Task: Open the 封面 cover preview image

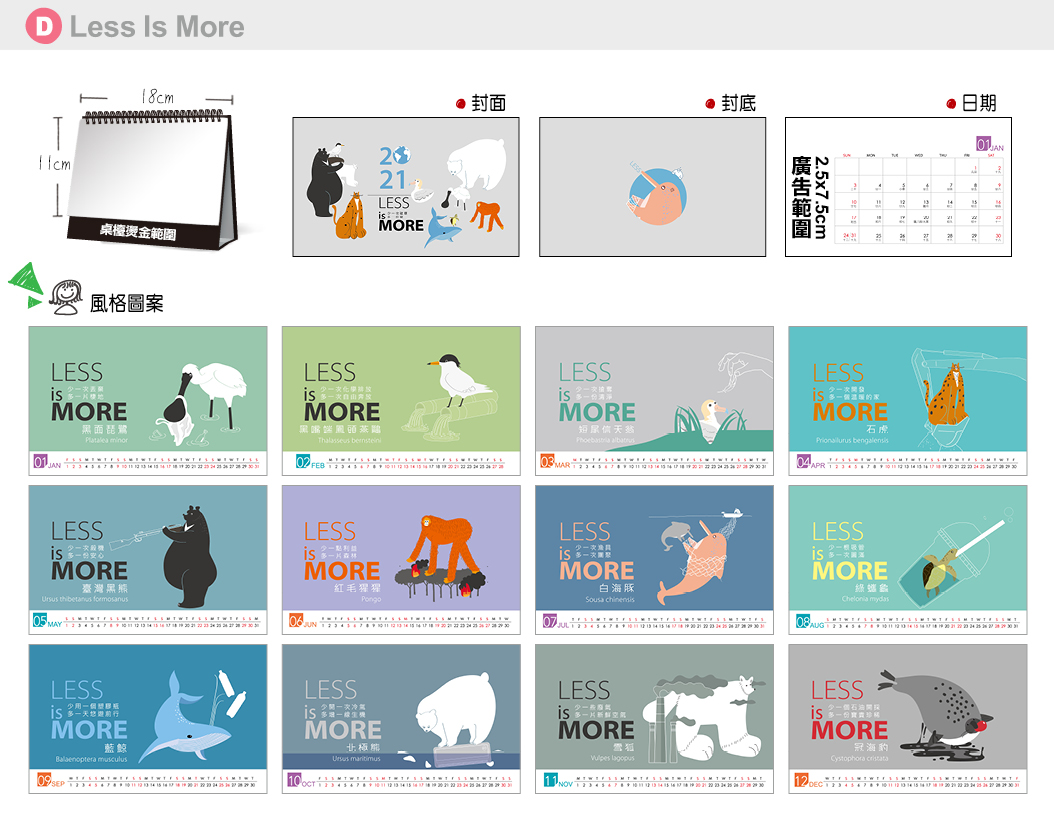Action: (x=406, y=187)
